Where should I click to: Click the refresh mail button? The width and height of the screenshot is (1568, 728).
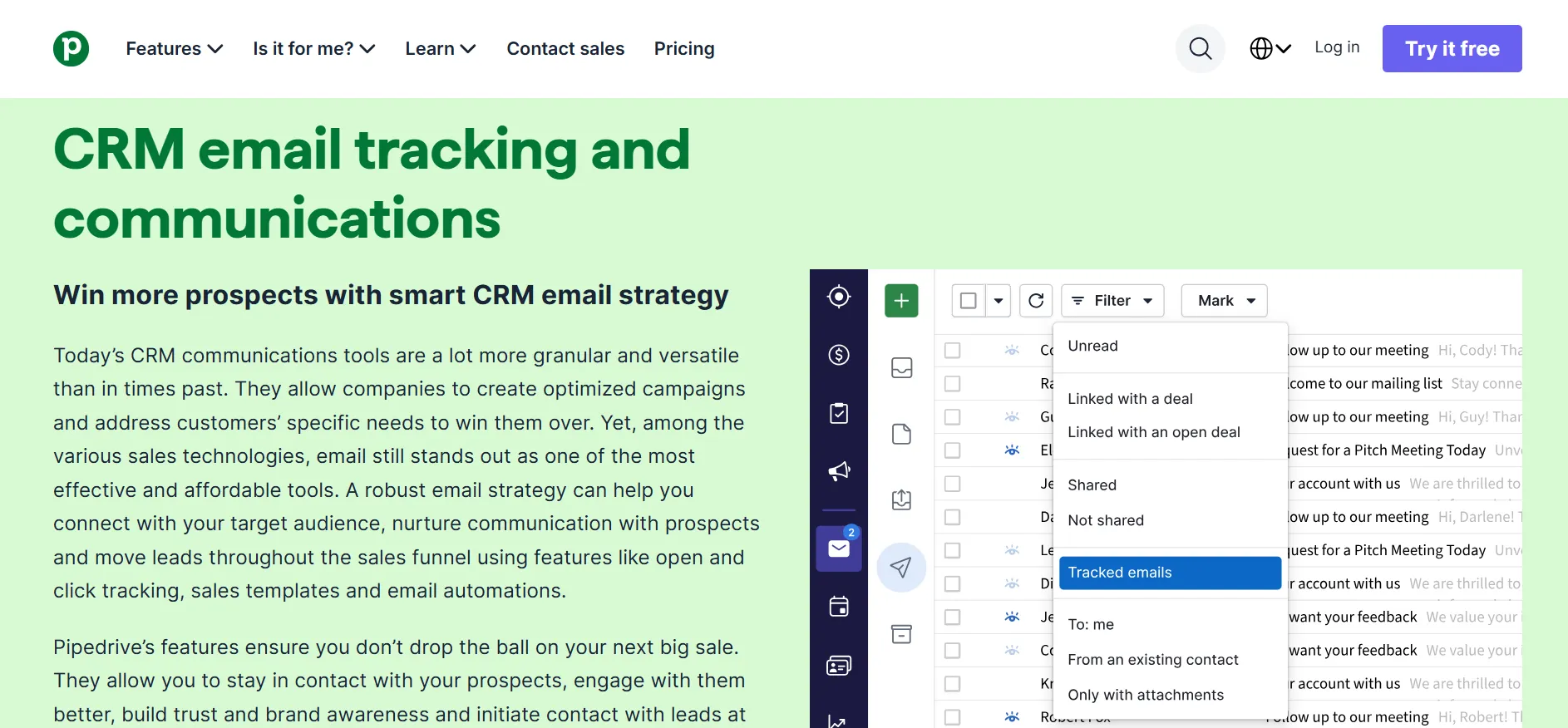(x=1036, y=301)
